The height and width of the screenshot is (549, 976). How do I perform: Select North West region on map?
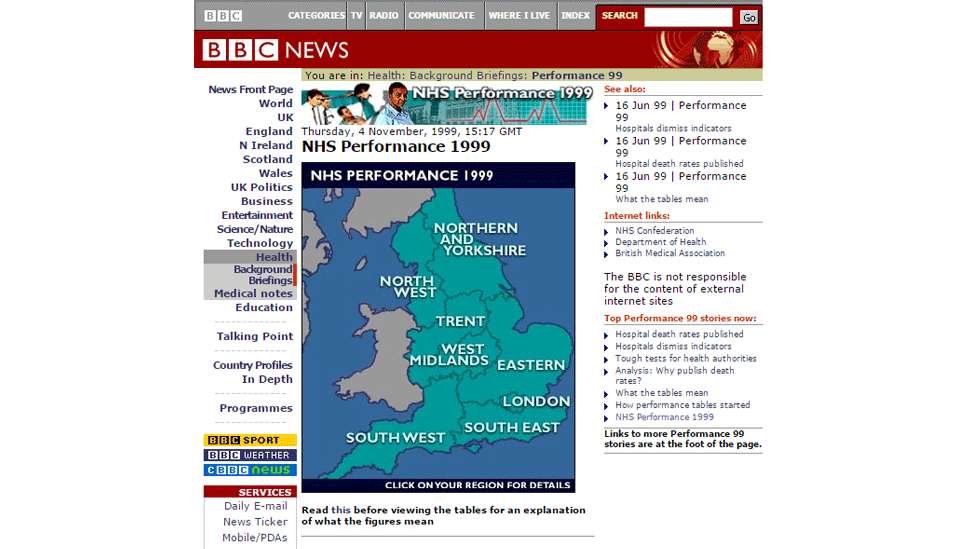tap(407, 287)
